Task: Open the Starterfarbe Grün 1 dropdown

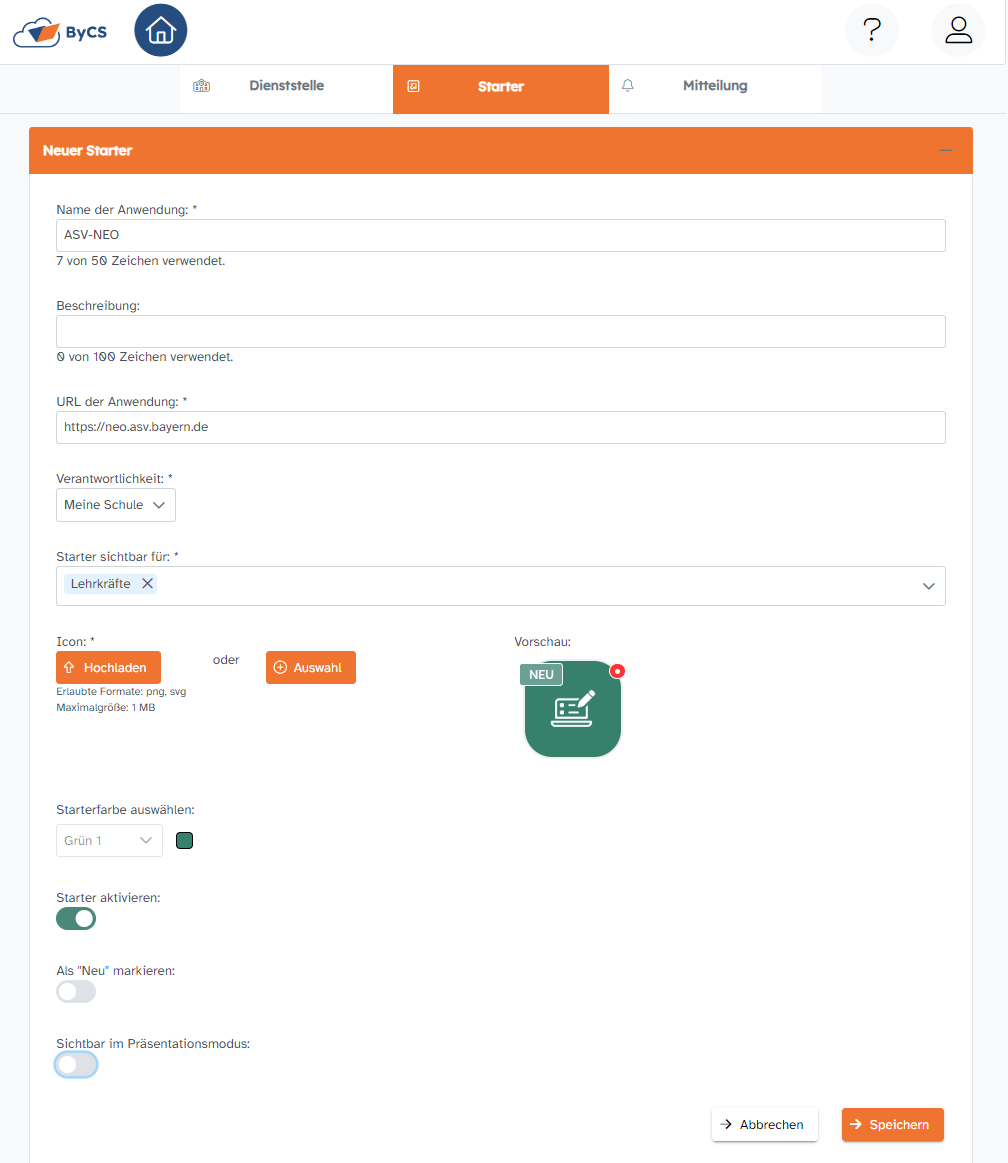Action: point(109,841)
